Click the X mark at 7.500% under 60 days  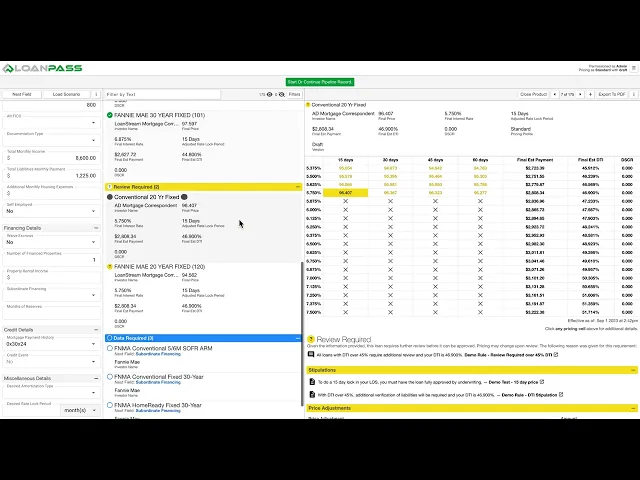point(480,312)
